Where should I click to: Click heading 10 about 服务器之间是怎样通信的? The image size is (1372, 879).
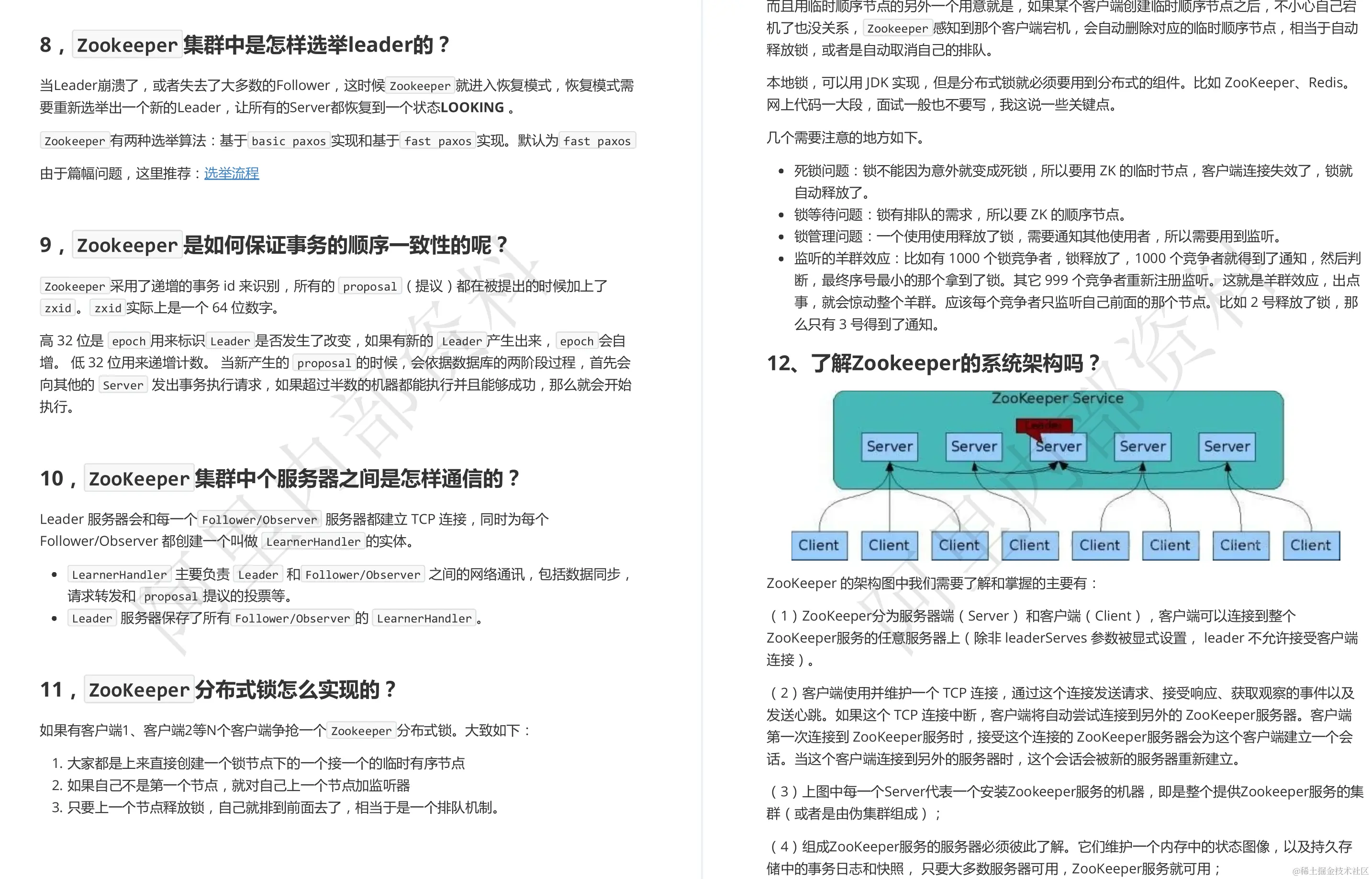(x=279, y=478)
